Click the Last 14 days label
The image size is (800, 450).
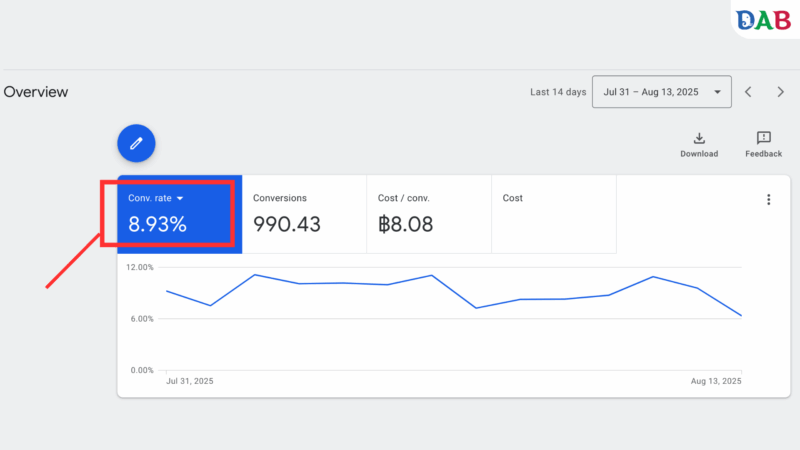[x=558, y=92]
